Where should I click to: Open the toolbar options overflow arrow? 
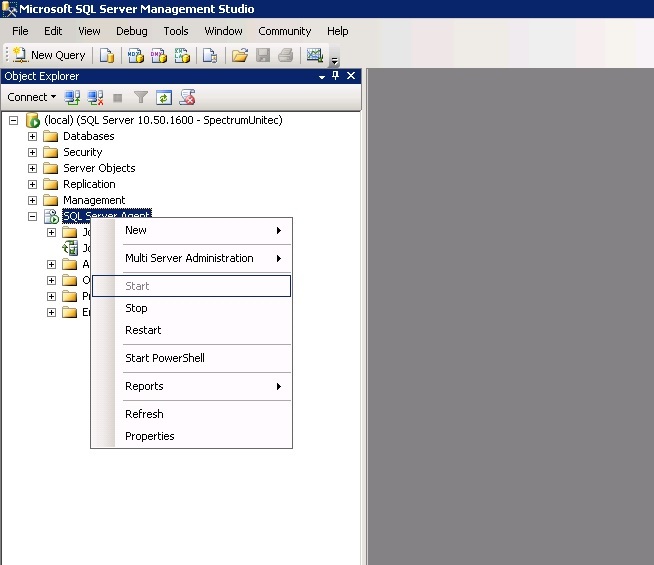pos(334,61)
